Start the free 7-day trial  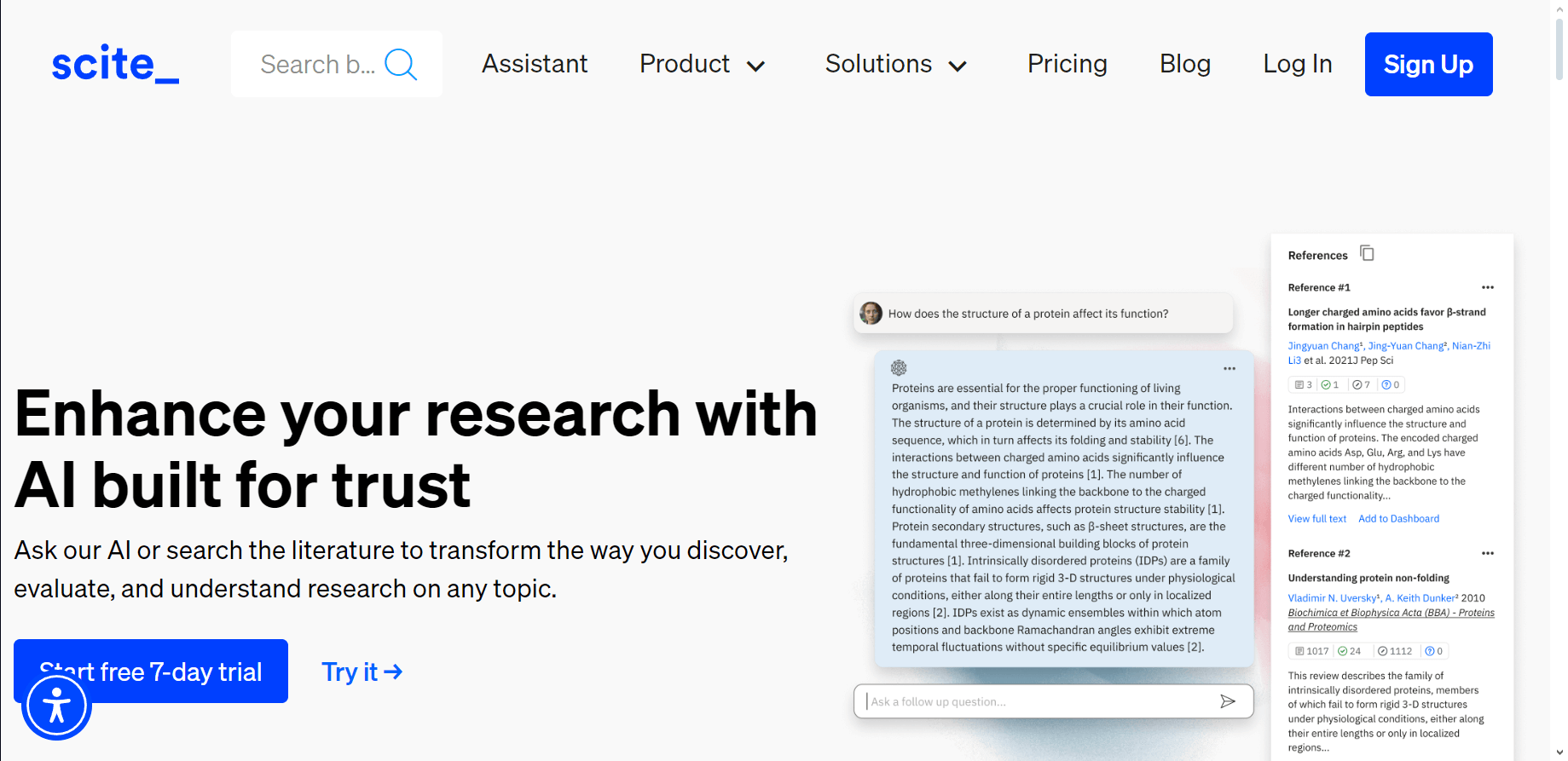click(151, 671)
